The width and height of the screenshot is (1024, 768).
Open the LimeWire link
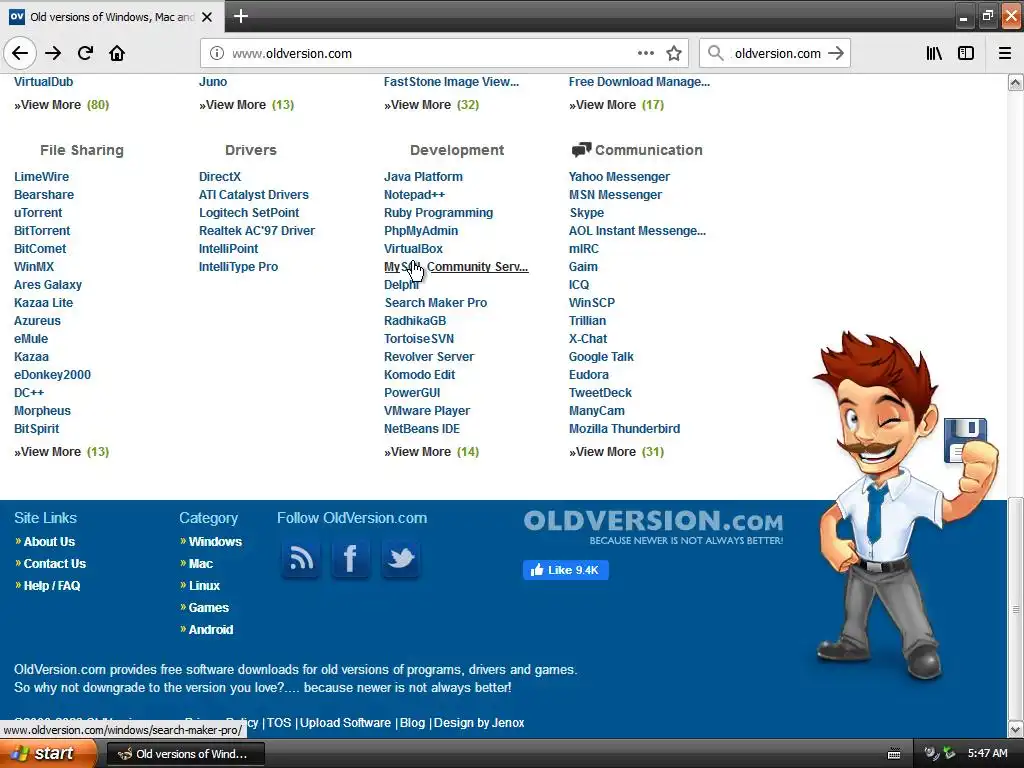[41, 177]
